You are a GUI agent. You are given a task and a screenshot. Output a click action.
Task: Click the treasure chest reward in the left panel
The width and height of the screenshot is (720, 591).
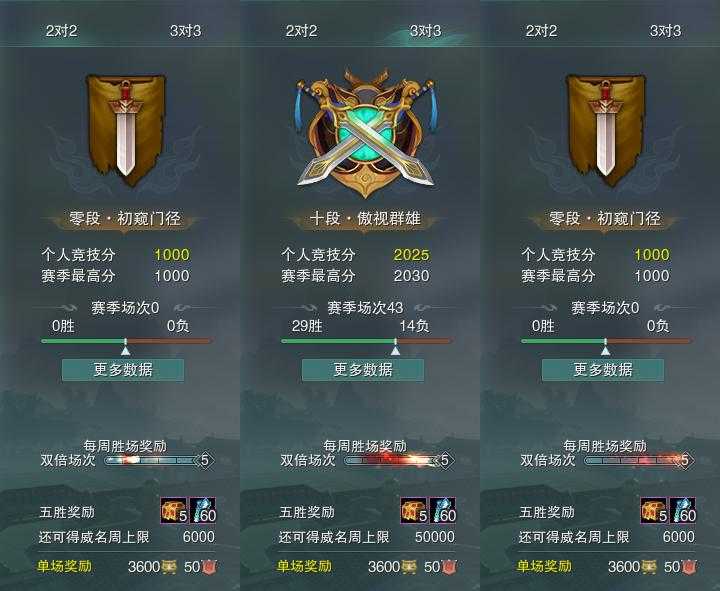point(174,511)
